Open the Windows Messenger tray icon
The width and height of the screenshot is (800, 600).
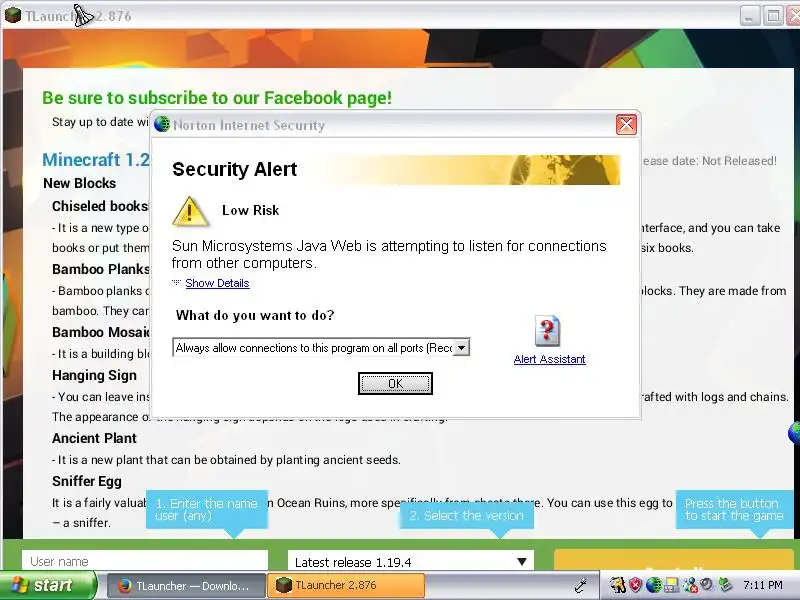point(690,585)
